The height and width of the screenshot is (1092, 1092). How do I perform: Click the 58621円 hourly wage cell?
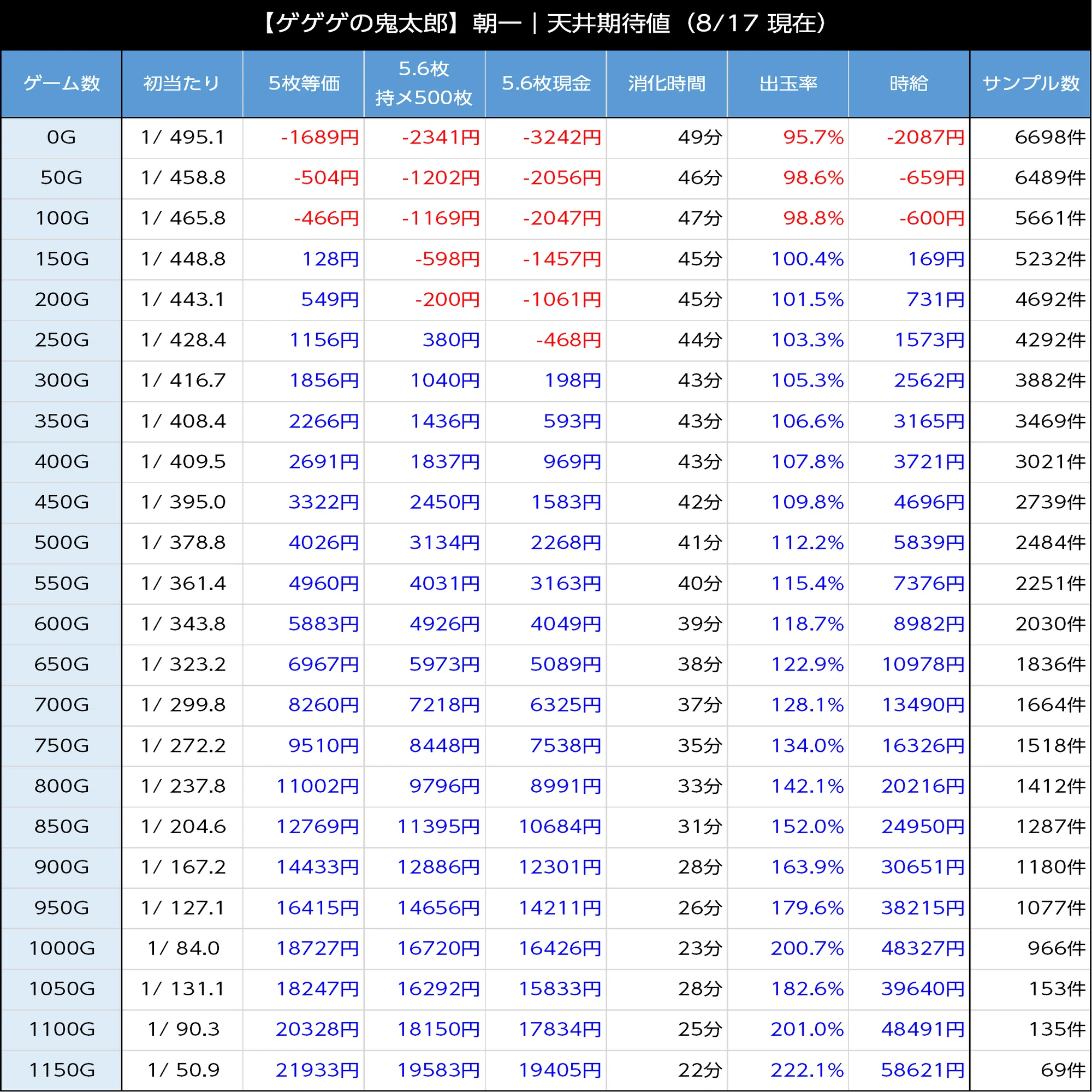(910, 1070)
